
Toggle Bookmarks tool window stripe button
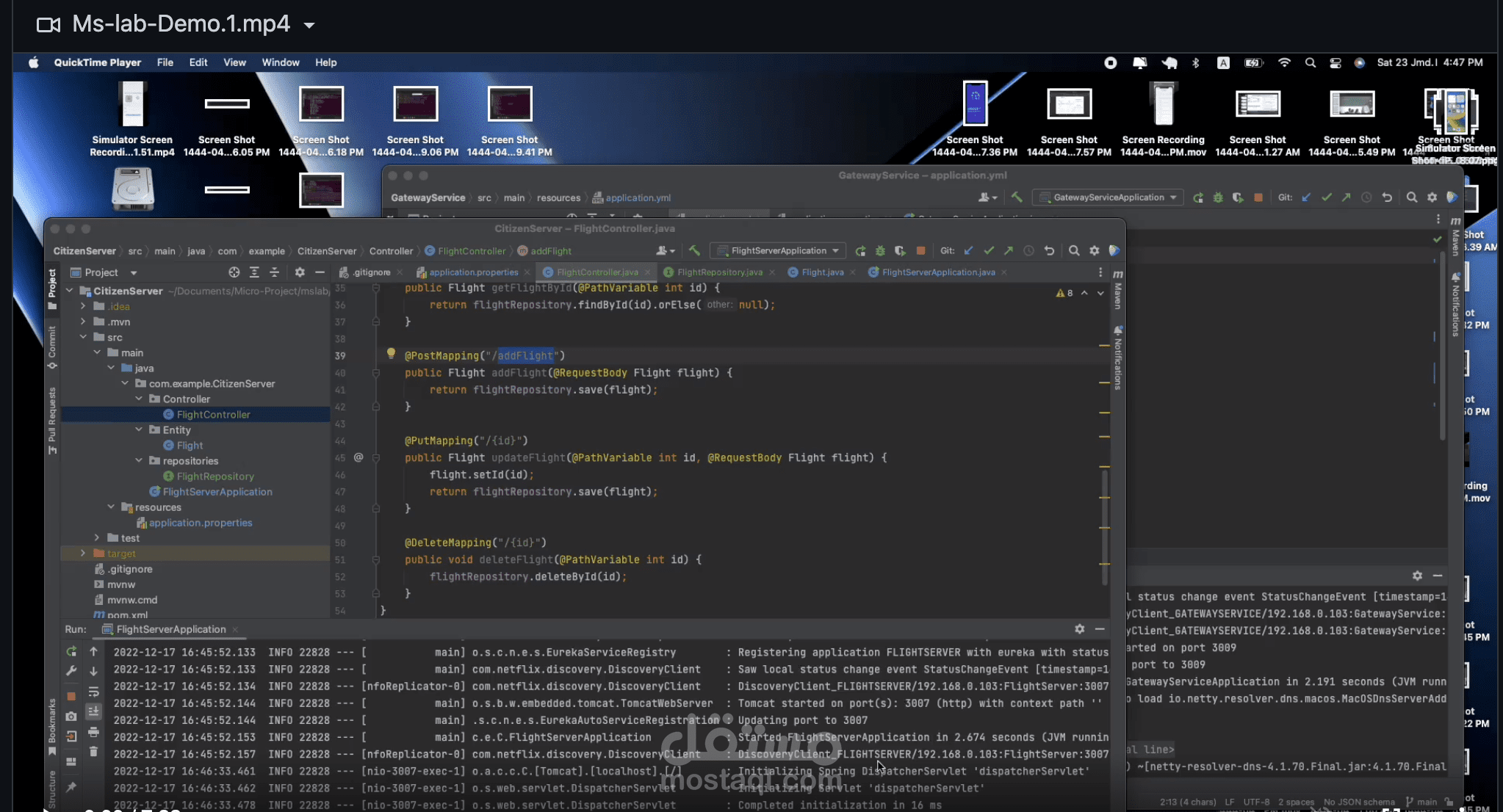pyautogui.click(x=52, y=727)
